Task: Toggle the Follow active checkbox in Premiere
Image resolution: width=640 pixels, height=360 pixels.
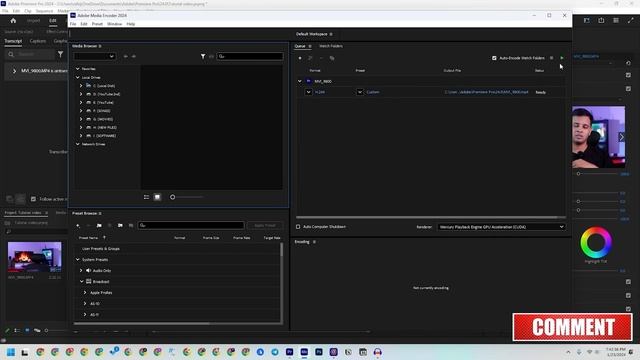Action: pyautogui.click(x=33, y=199)
